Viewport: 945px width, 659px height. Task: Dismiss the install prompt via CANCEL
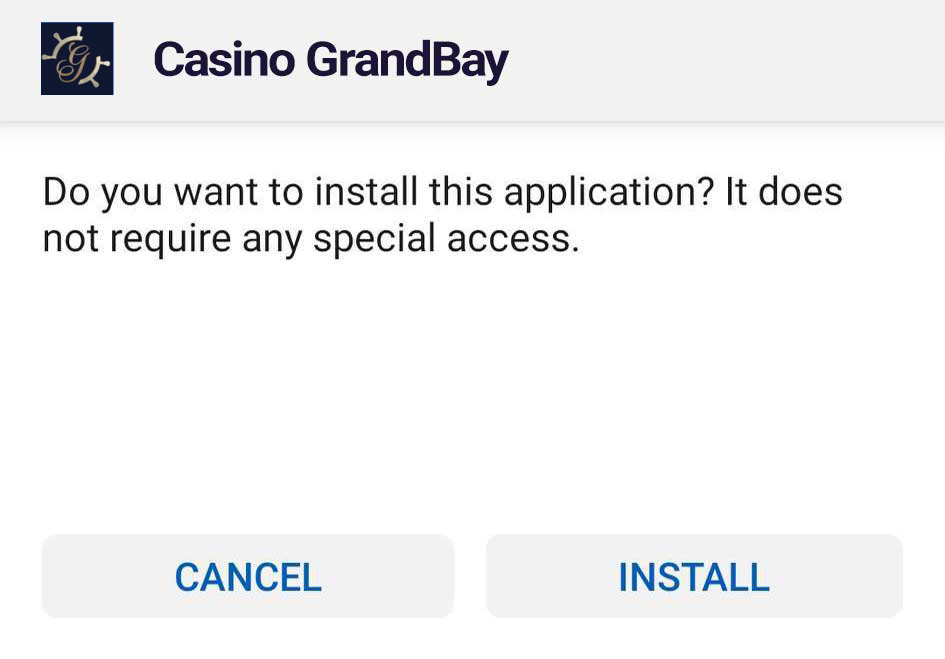coord(248,576)
